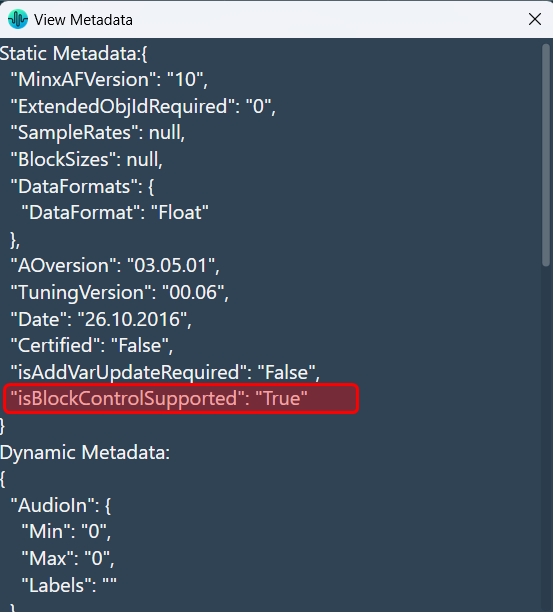Click the "Certified": "False" line

pos(92,345)
